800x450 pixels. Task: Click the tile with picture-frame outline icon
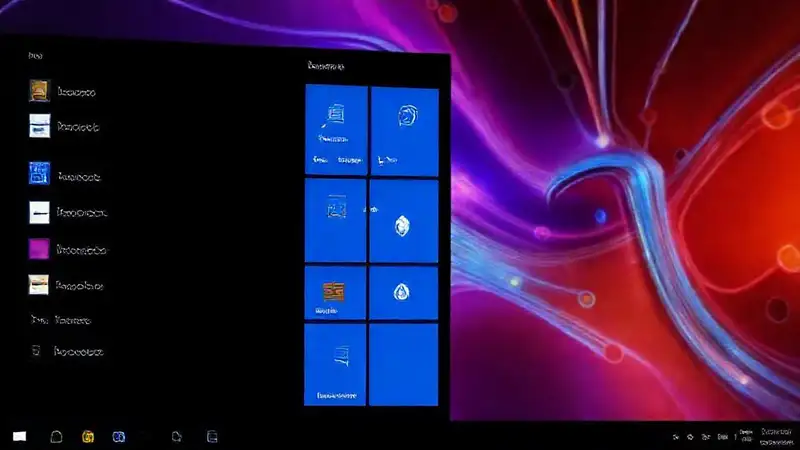pyautogui.click(x=335, y=220)
